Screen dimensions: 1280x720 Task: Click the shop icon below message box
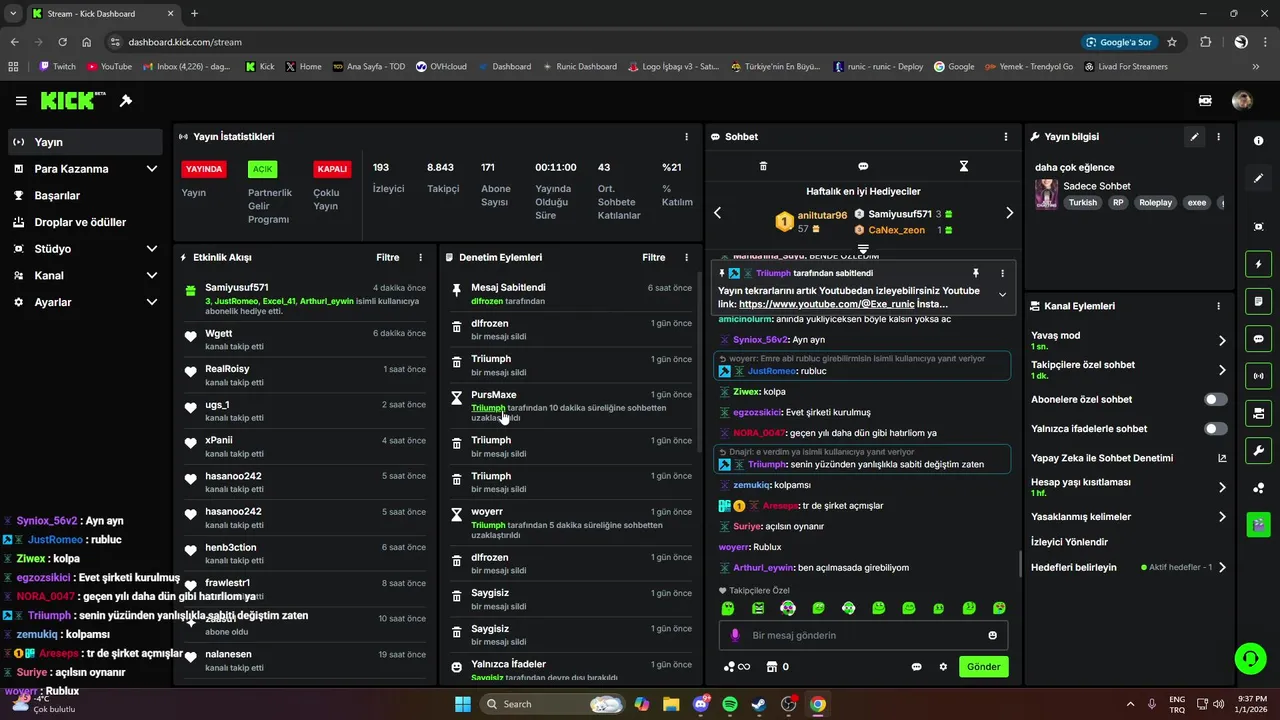pyautogui.click(x=771, y=667)
